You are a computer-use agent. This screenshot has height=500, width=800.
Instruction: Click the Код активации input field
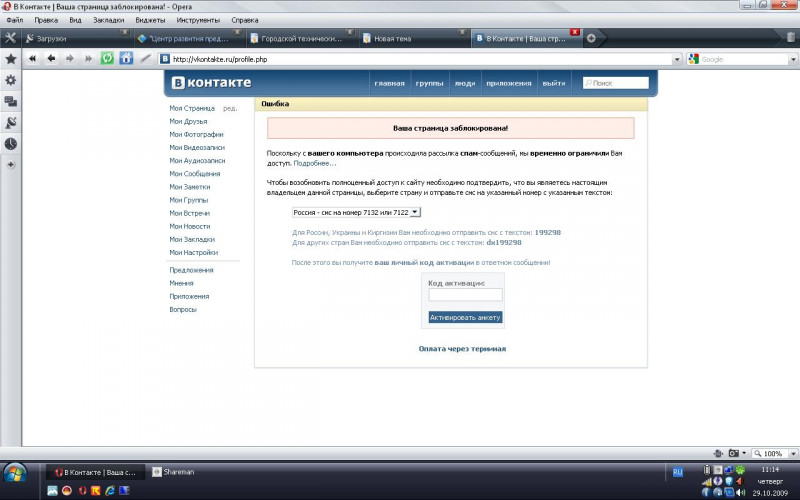pos(465,294)
